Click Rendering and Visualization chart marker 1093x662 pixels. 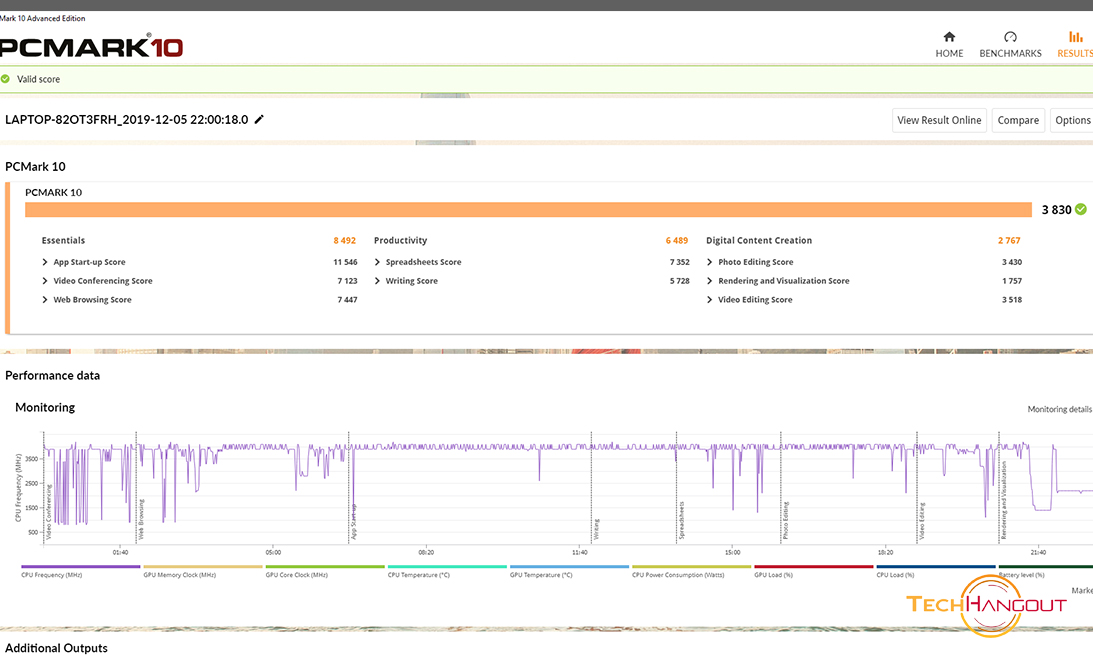pyautogui.click(x=1004, y=500)
